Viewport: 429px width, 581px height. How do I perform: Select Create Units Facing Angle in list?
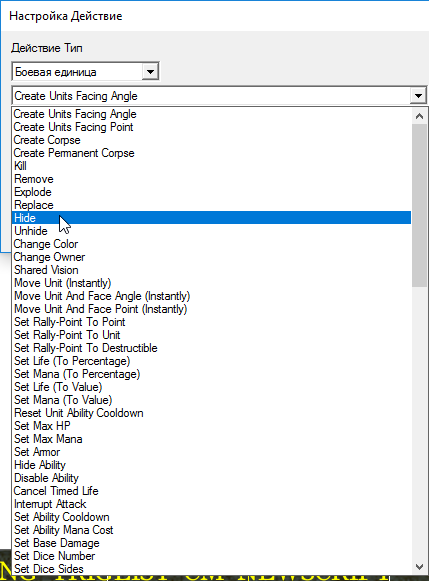212,114
